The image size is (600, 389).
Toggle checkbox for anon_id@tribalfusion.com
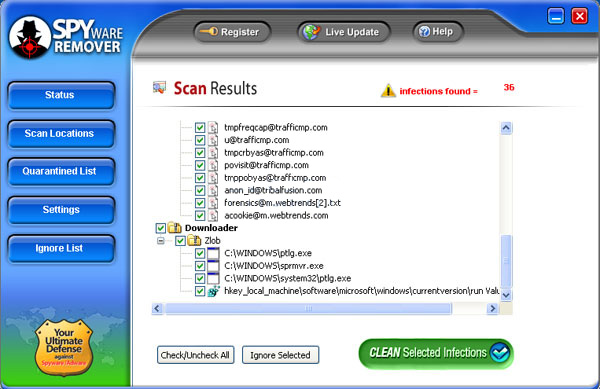coord(200,190)
